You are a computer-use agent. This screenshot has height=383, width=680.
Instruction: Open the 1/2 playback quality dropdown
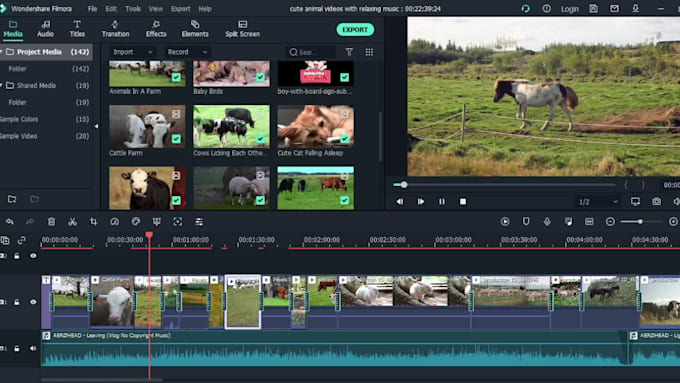598,202
